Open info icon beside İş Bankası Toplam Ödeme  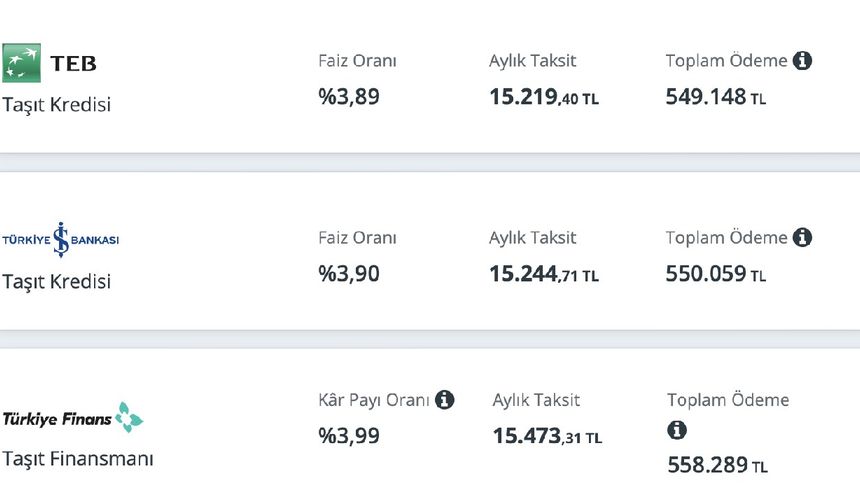(x=802, y=237)
